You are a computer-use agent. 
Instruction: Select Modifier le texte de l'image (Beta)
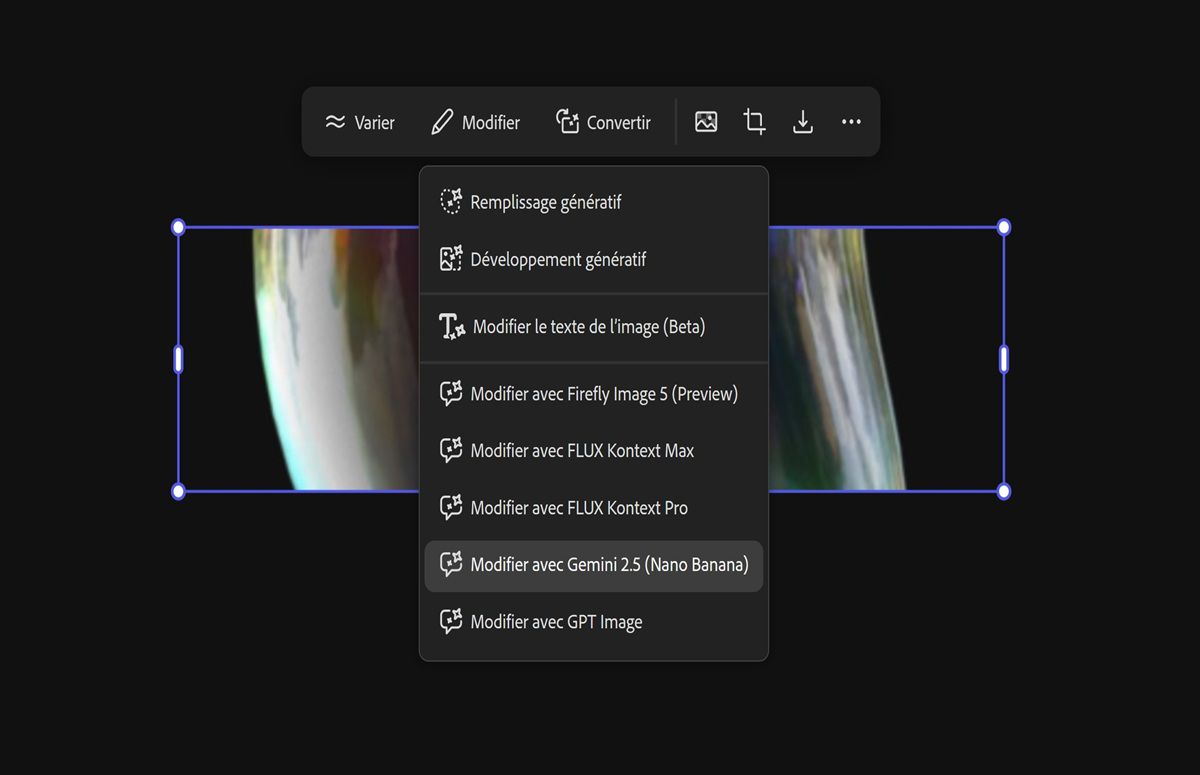[594, 327]
